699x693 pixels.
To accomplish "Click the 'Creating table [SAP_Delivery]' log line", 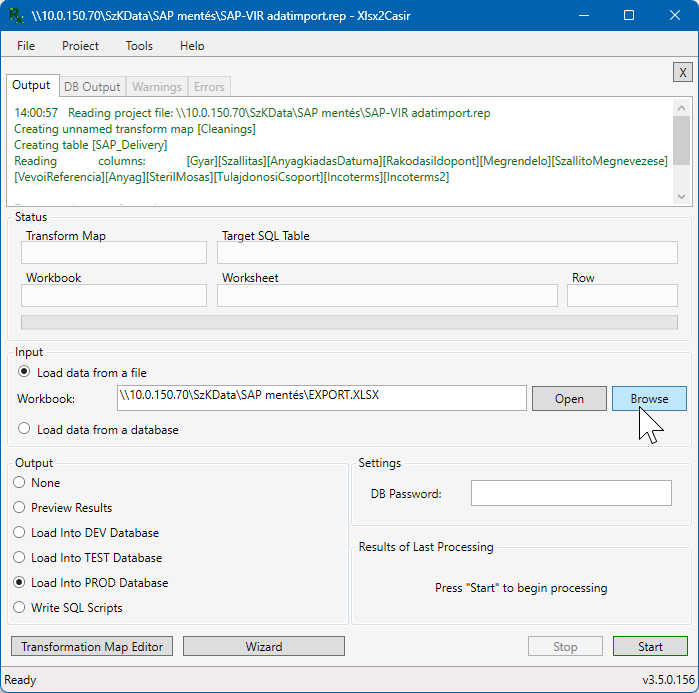I will (90, 145).
